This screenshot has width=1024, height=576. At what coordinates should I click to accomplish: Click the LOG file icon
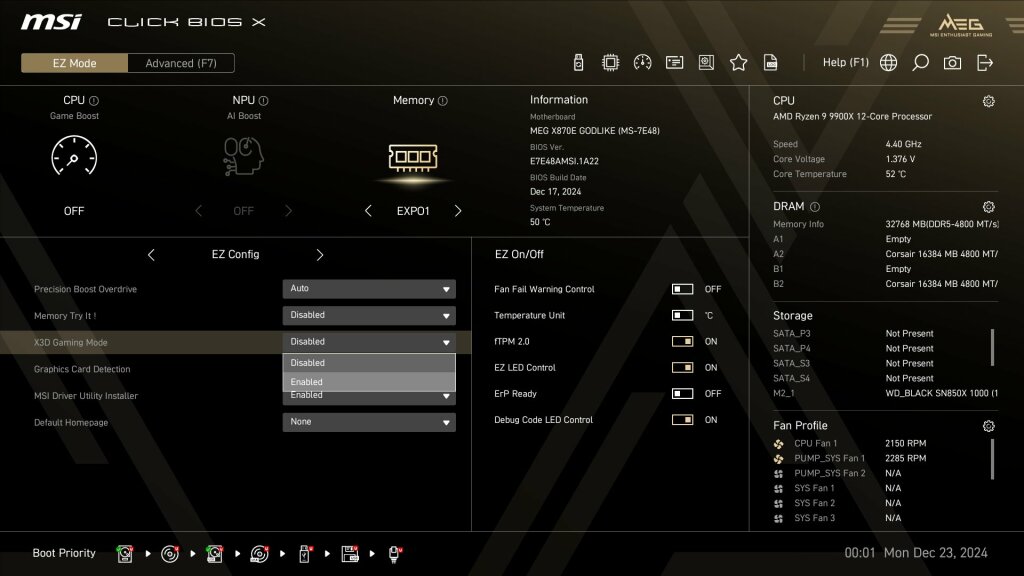(x=771, y=63)
